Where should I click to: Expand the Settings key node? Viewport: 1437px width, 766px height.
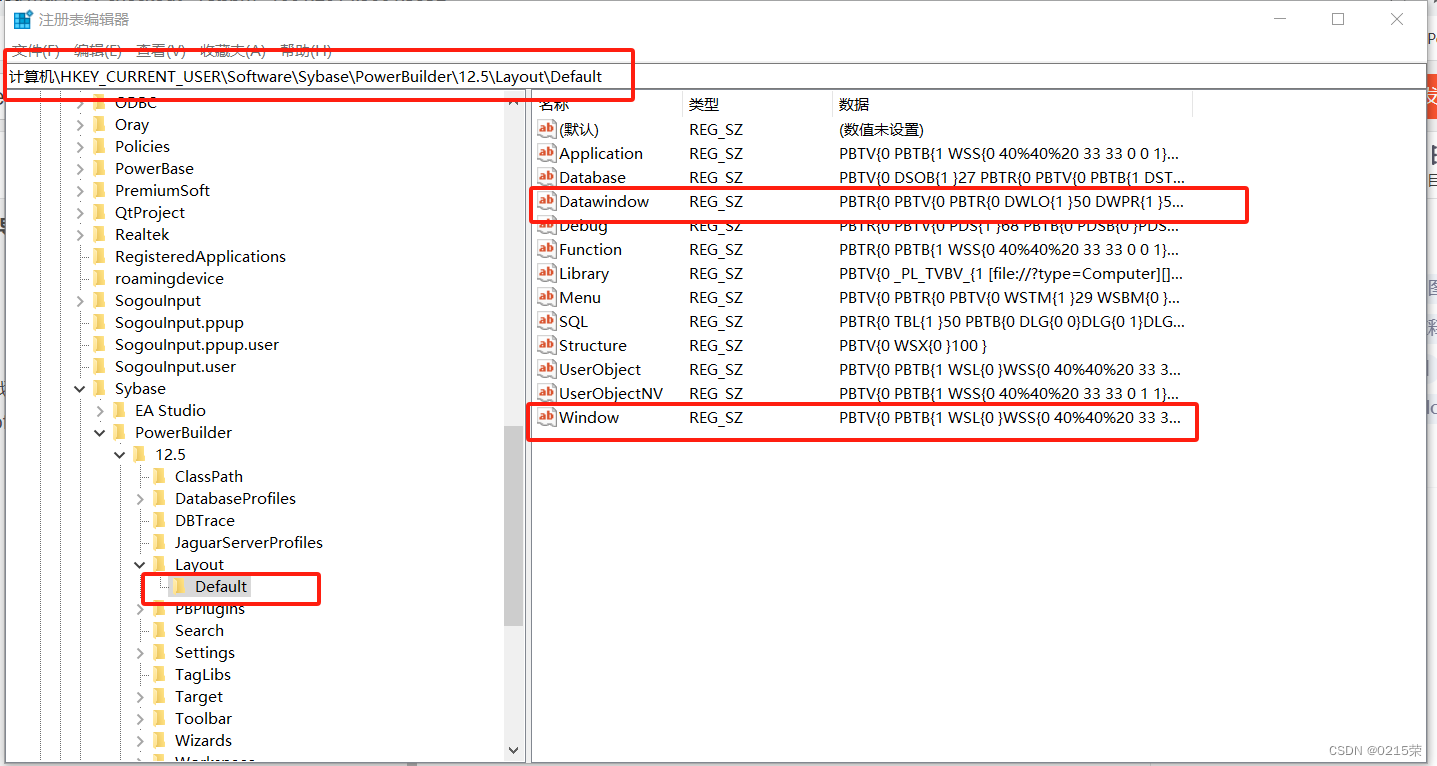(140, 653)
